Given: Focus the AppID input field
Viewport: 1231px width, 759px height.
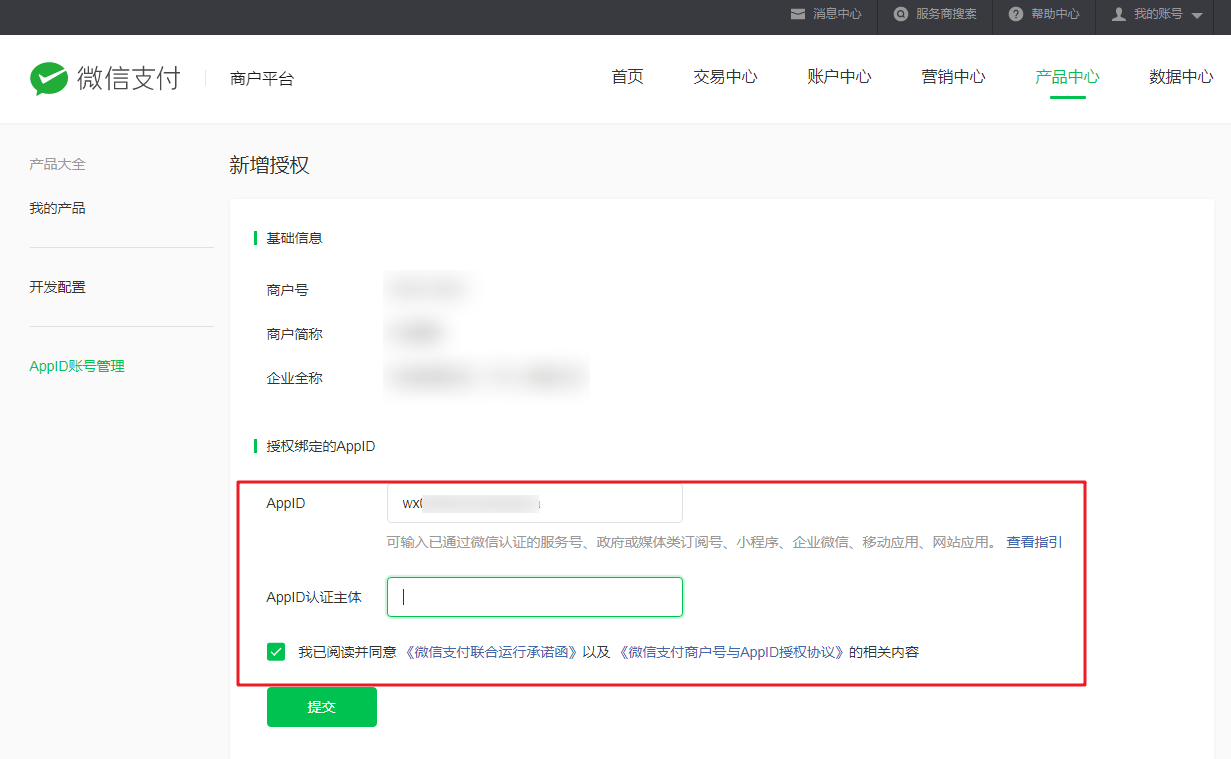Looking at the screenshot, I should pyautogui.click(x=535, y=503).
